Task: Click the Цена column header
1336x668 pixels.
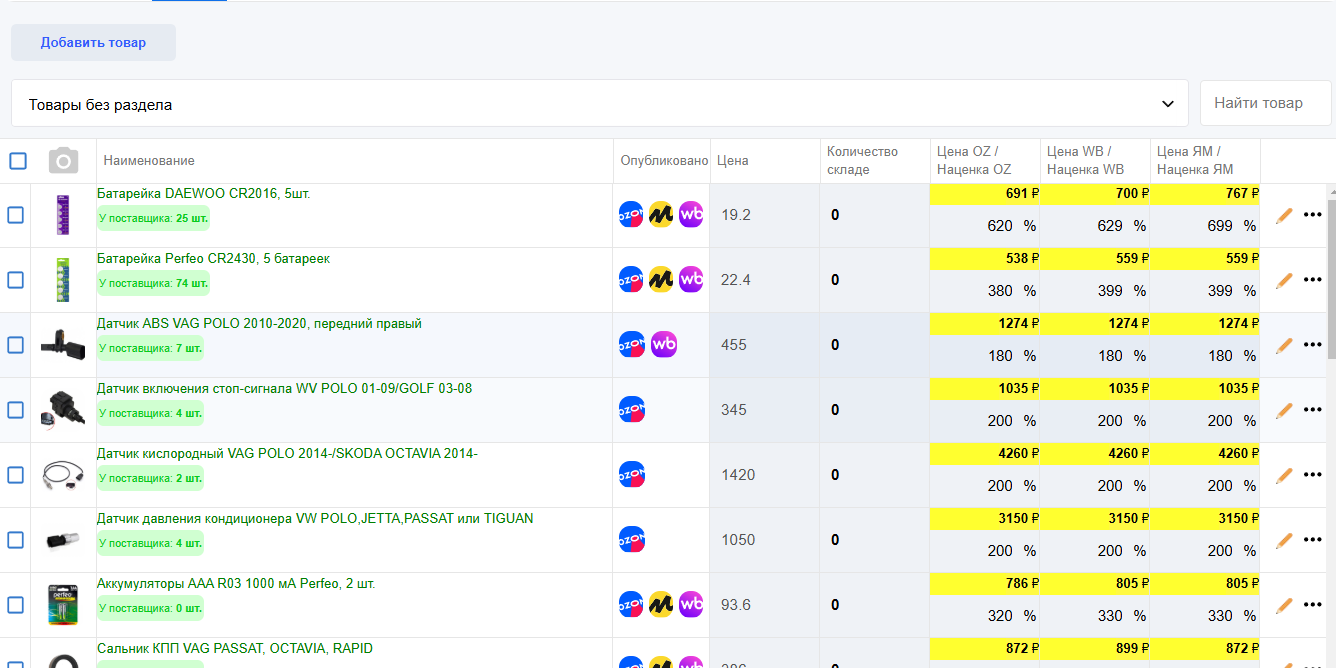Action: click(x=732, y=160)
